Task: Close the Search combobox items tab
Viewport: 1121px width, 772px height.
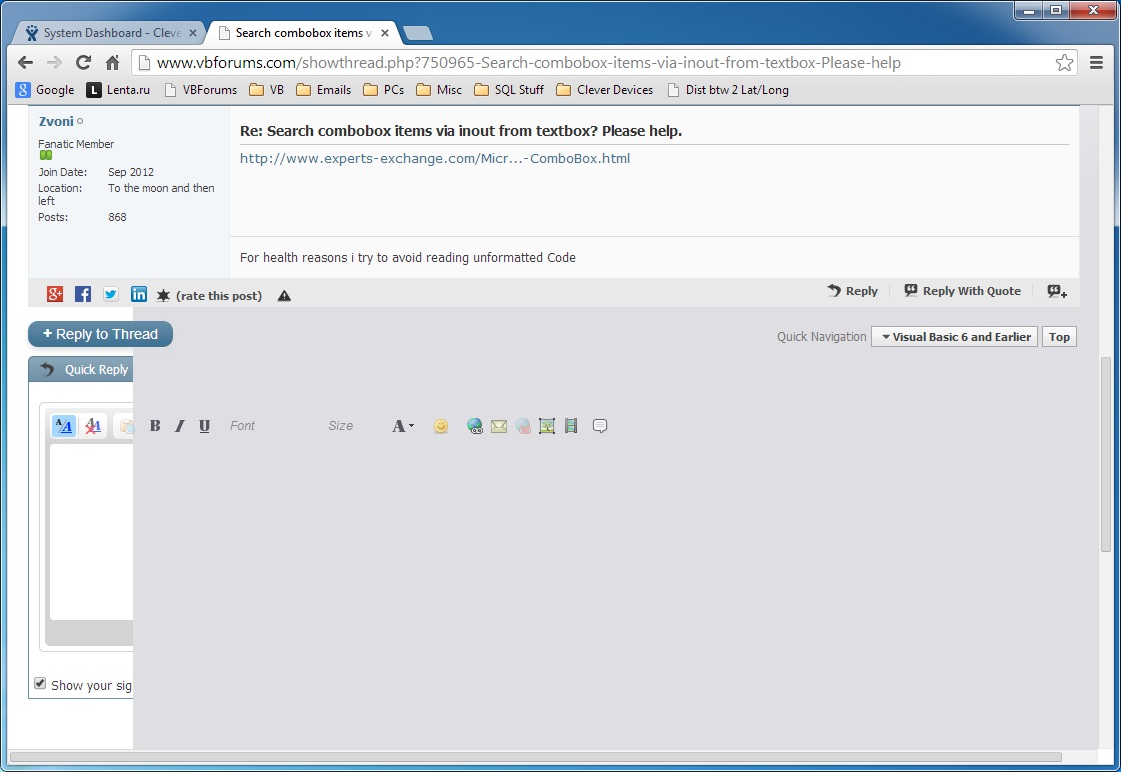Action: (385, 33)
